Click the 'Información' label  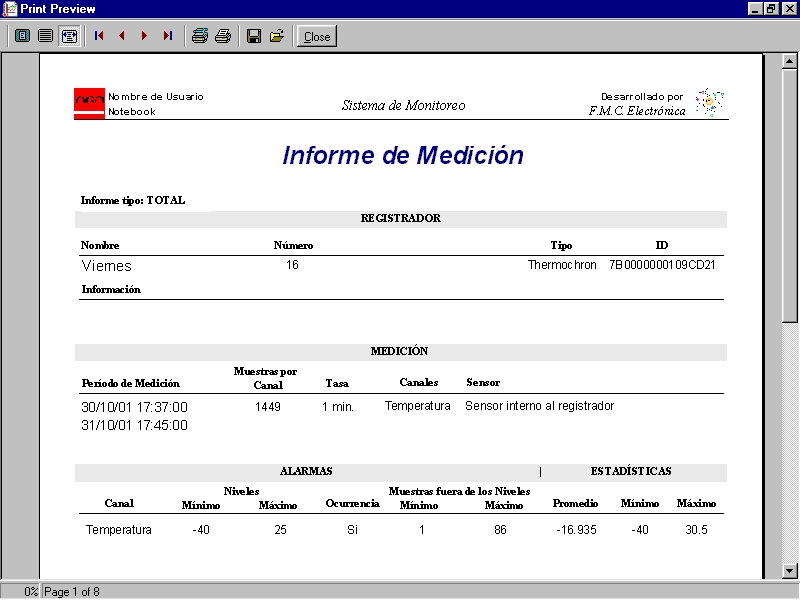click(111, 289)
